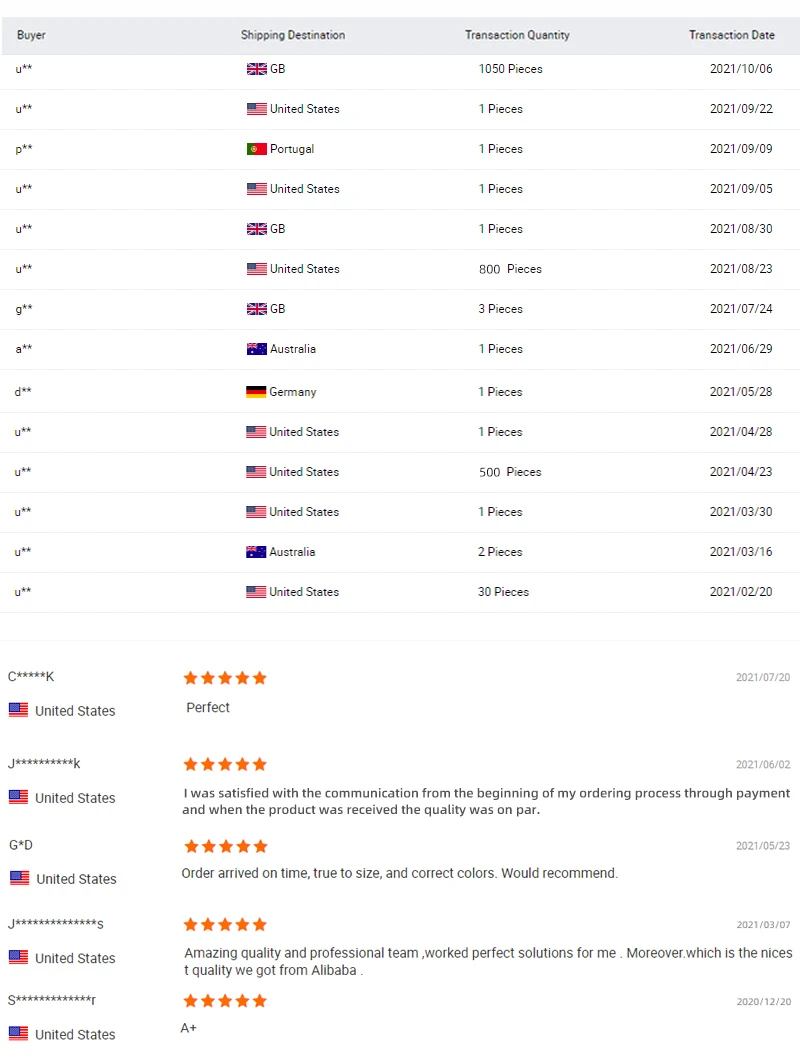Screen dimensions: 800x1058
Task: Click the Shipping Destination column header
Action: tap(293, 35)
